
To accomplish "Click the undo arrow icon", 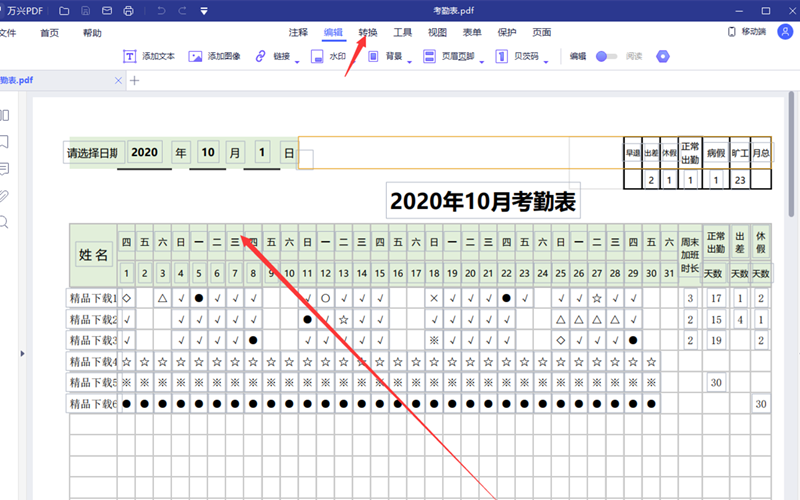I will [161, 11].
